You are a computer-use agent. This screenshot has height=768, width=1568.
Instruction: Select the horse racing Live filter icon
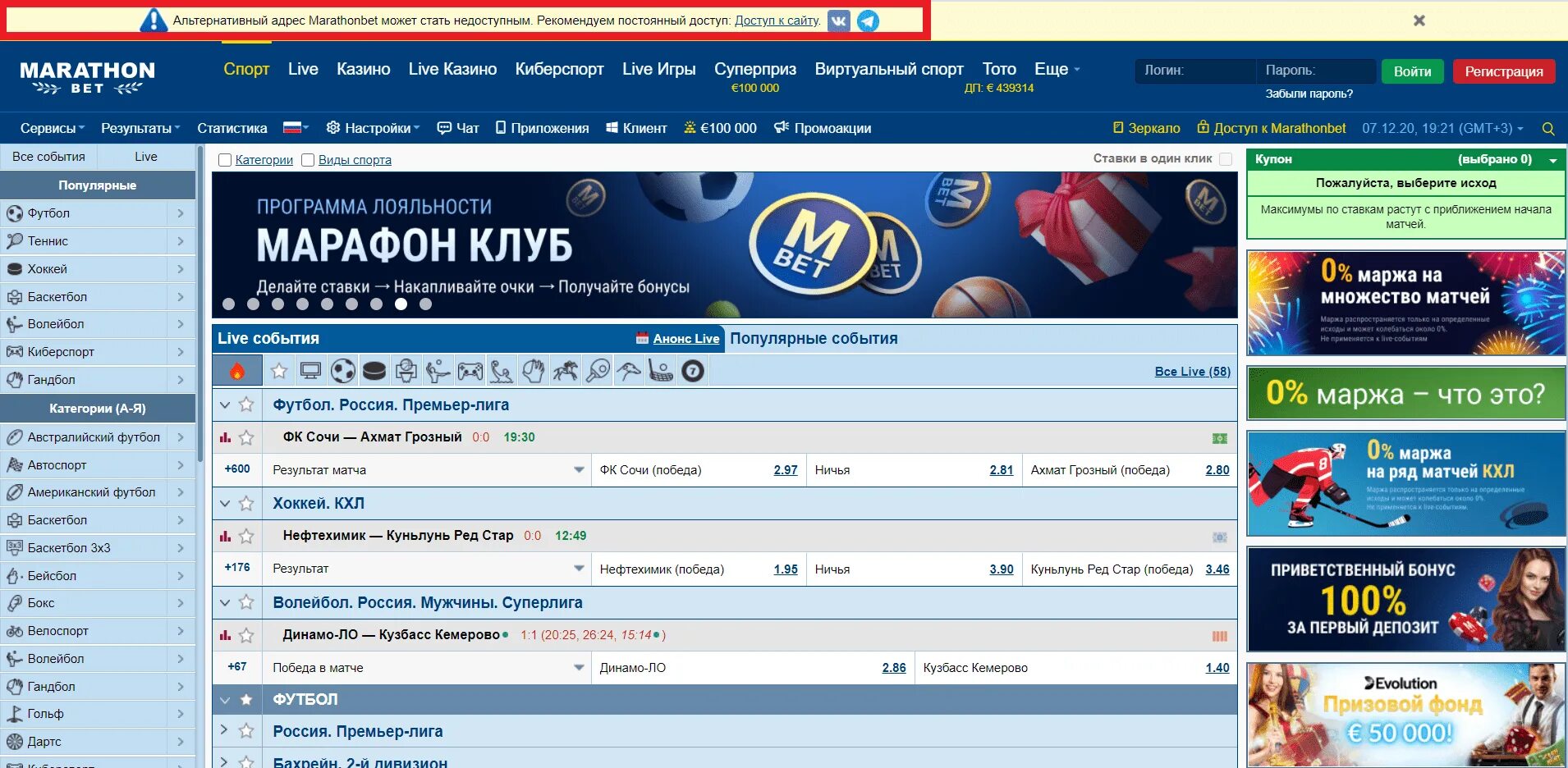pos(566,371)
